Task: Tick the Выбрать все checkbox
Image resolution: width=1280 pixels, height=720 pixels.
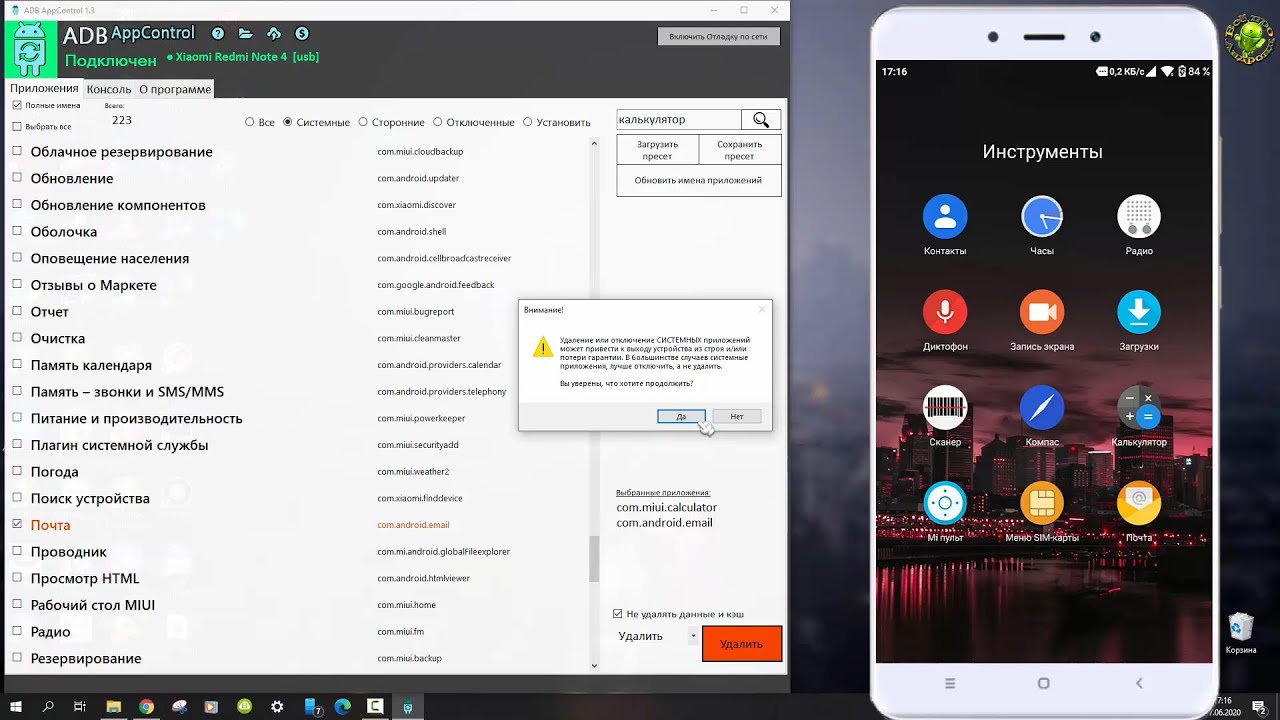Action: coord(17,127)
